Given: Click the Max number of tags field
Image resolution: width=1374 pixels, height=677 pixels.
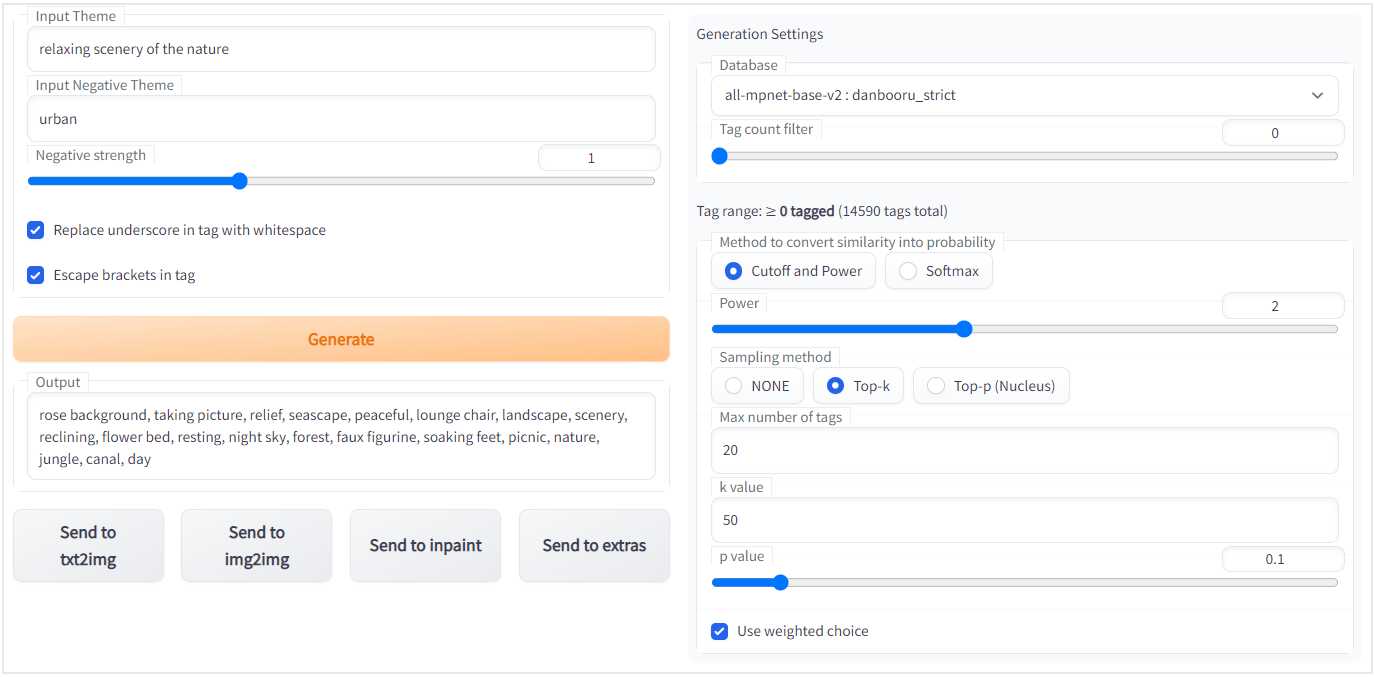Looking at the screenshot, I should (x=1024, y=450).
